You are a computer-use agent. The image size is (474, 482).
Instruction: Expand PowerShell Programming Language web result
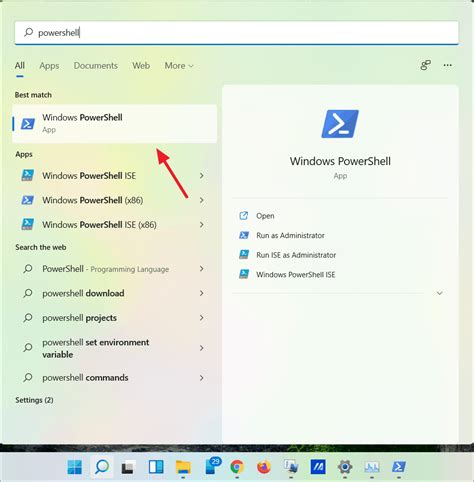point(202,269)
